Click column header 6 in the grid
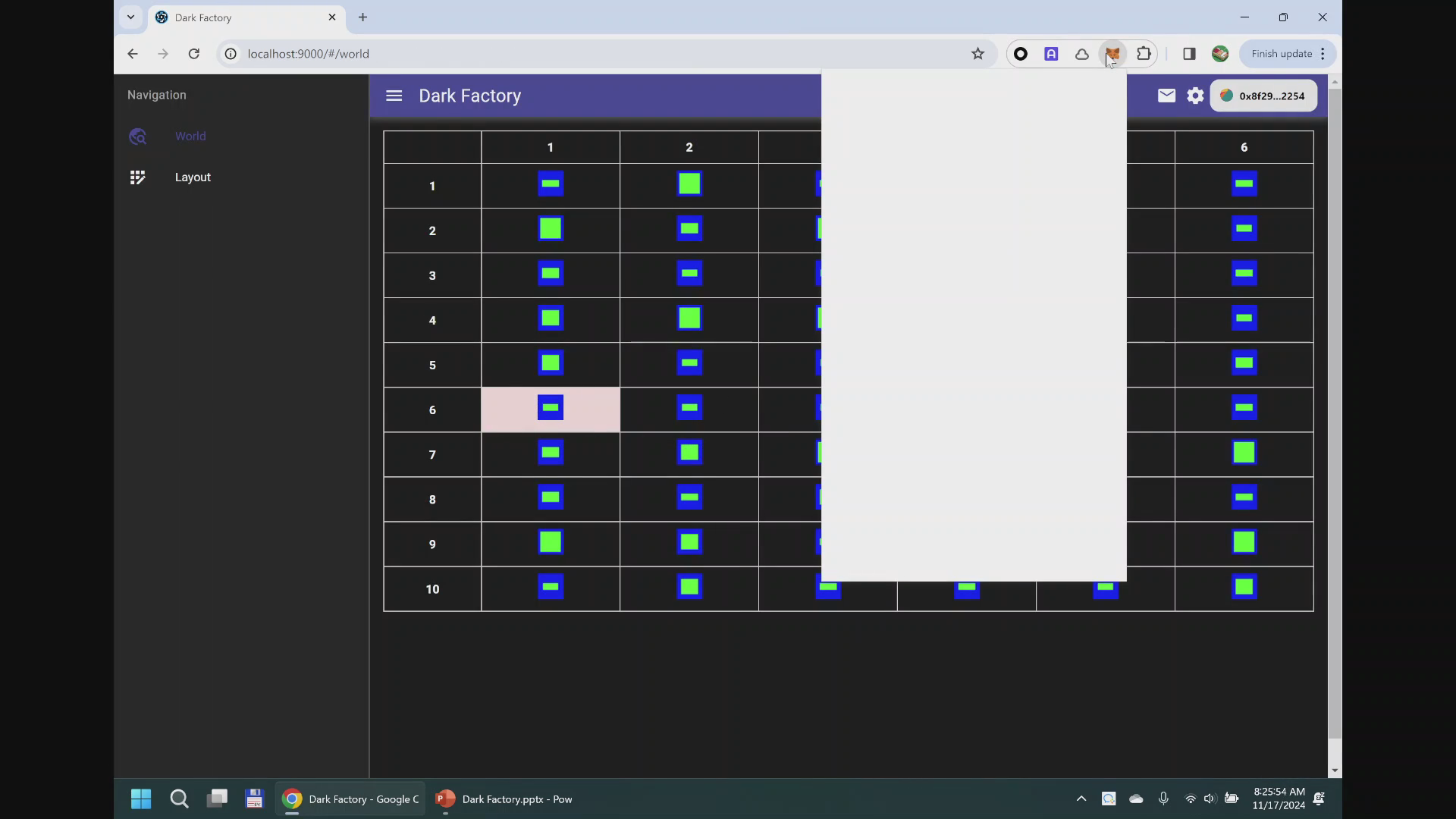This screenshot has width=1456, height=819. pyautogui.click(x=1244, y=147)
